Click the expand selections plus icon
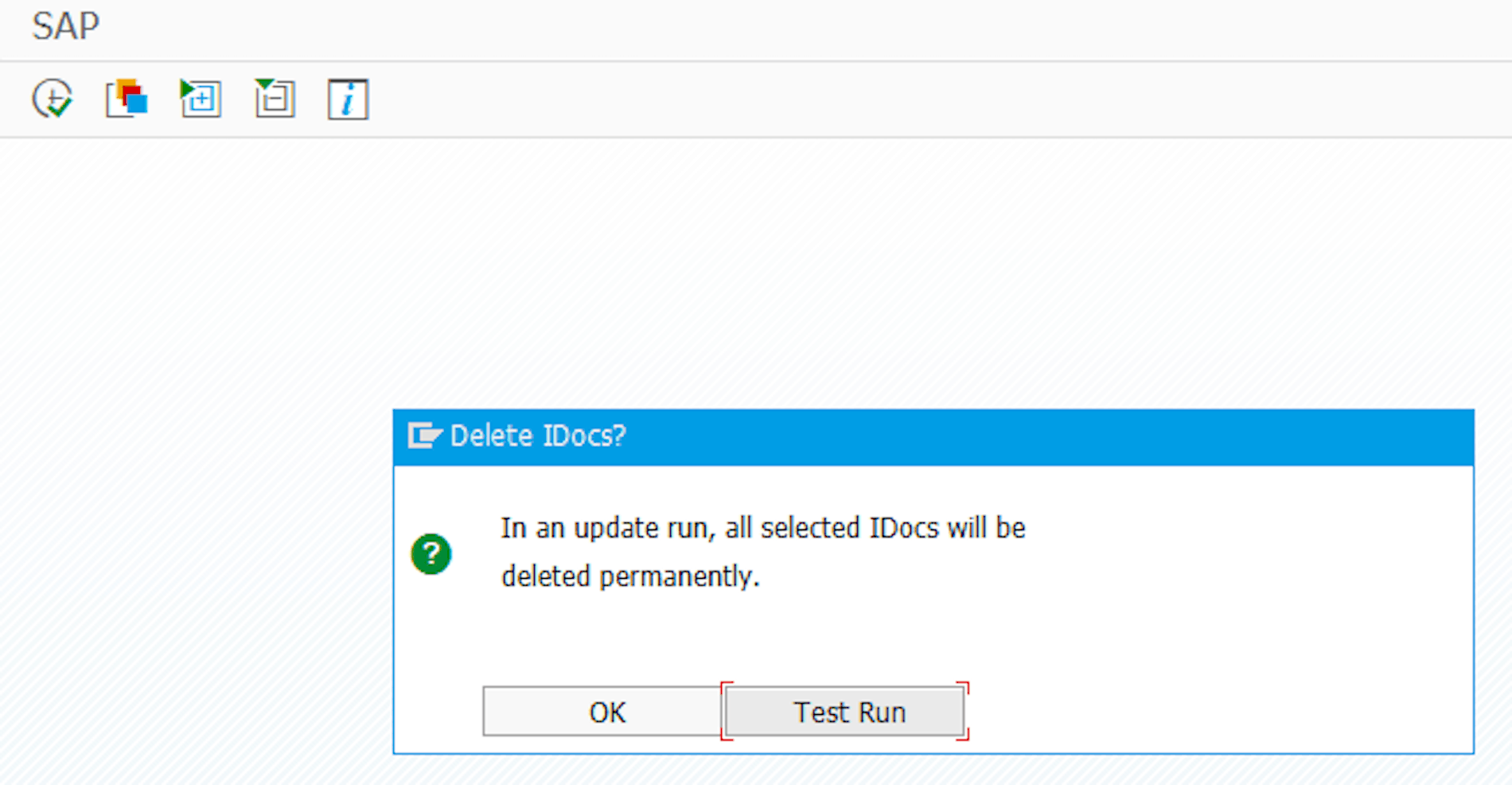 click(201, 100)
